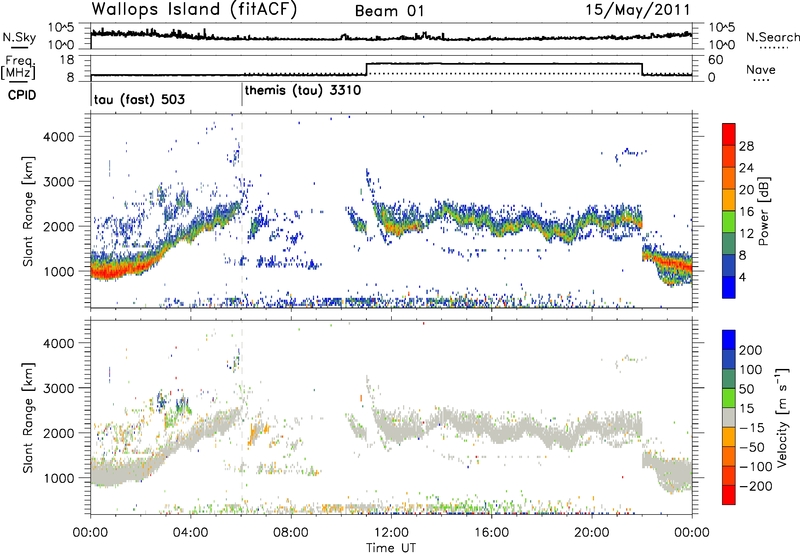Click the '3000' tick on velocity panel axis

pos(59,388)
